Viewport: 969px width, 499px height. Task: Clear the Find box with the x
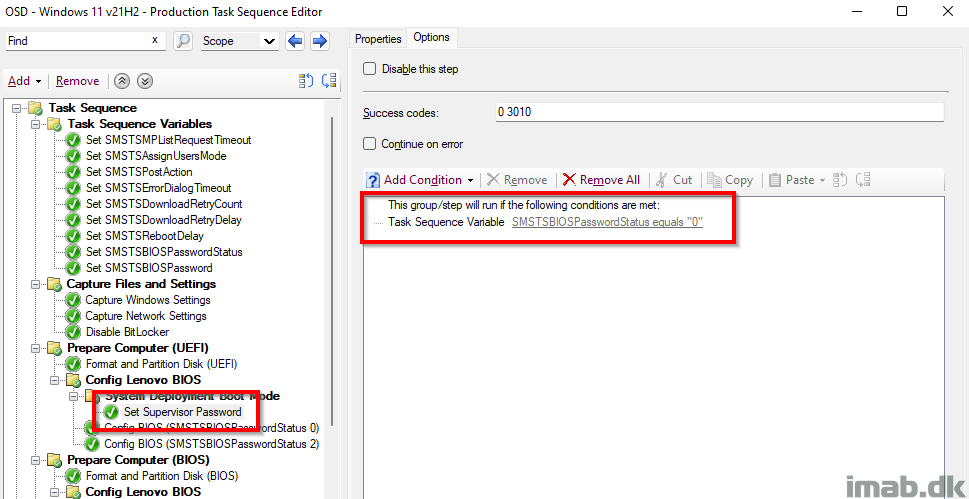[154, 41]
